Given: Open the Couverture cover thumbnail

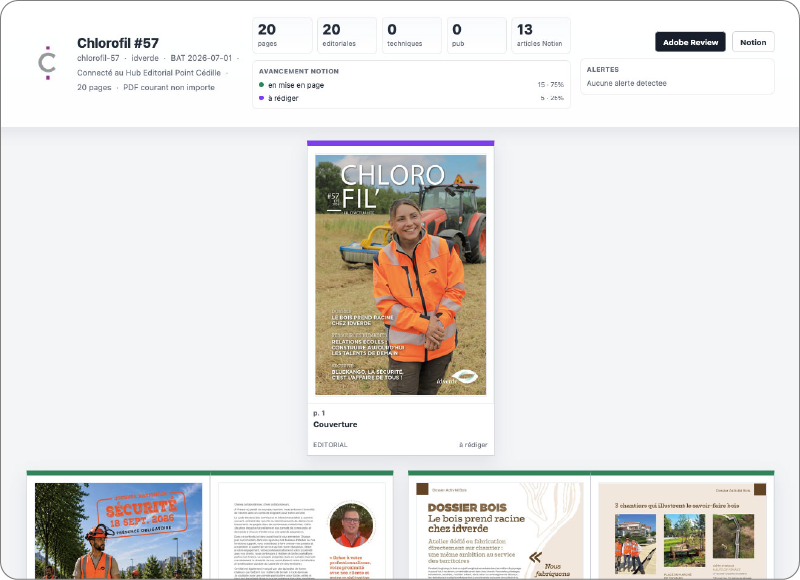Looking at the screenshot, I should [x=401, y=275].
